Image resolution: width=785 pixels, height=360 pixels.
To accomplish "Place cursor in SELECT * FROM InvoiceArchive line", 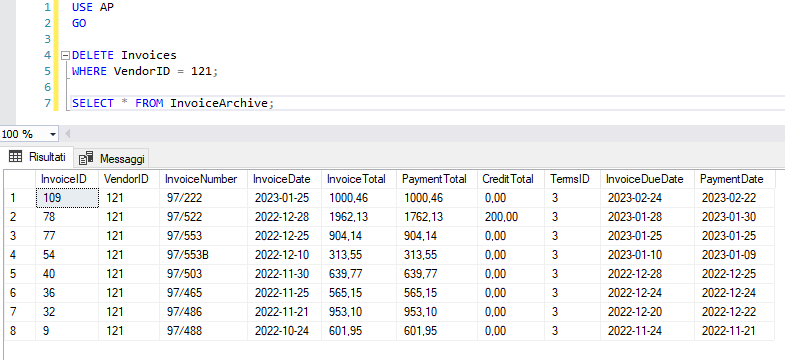I will tap(173, 103).
